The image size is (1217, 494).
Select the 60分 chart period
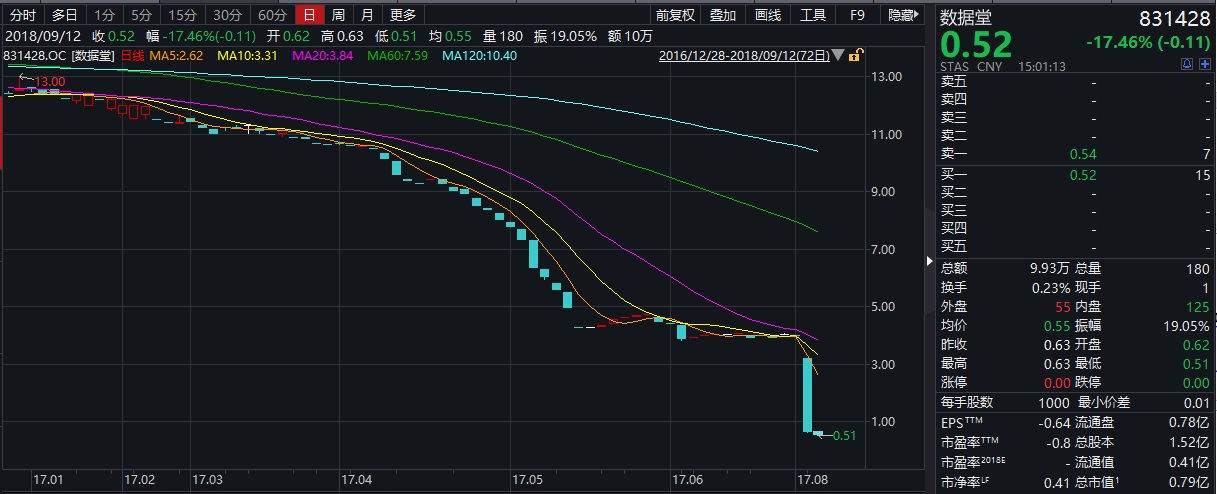tap(271, 15)
